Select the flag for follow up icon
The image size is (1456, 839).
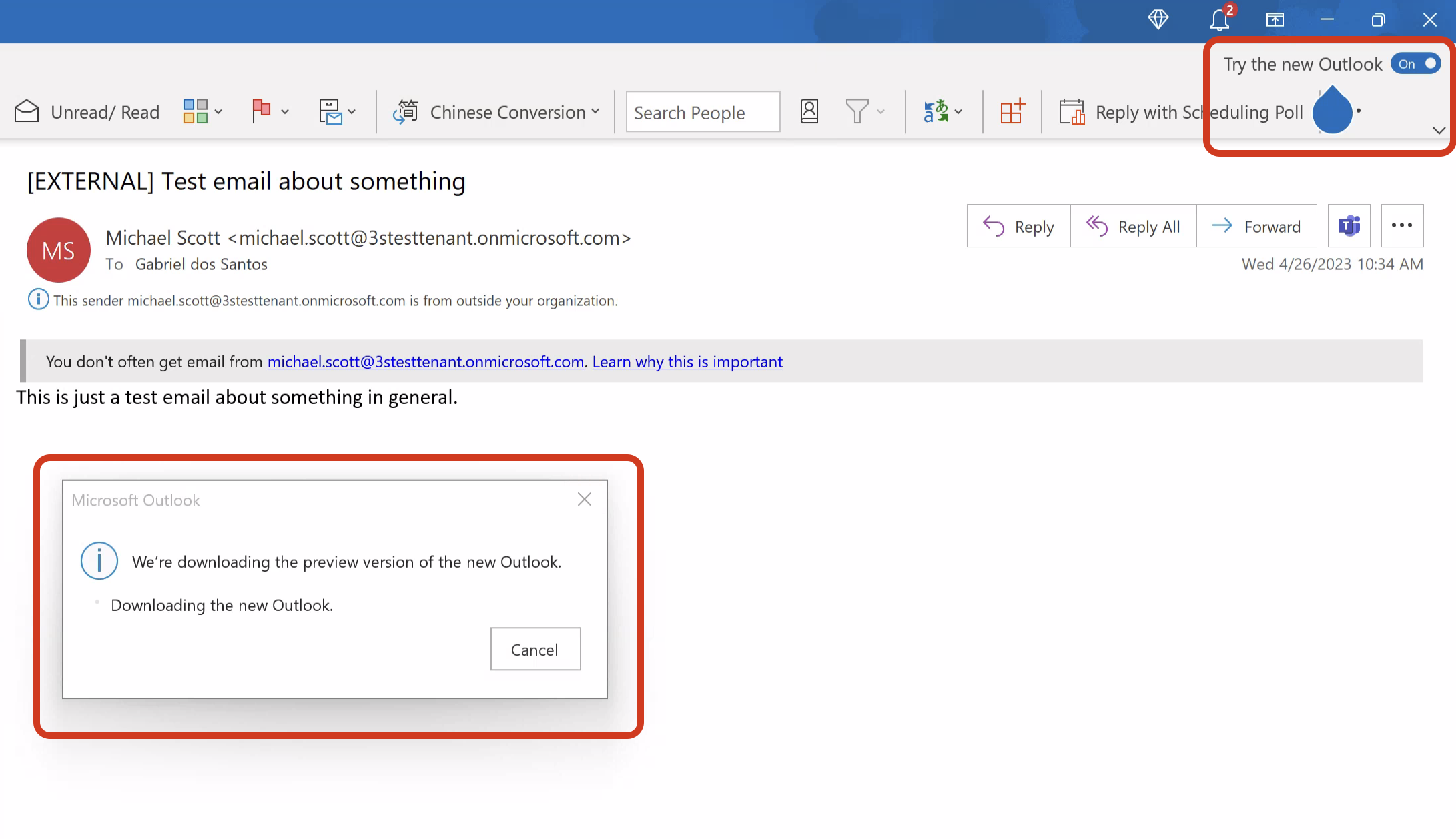pyautogui.click(x=262, y=111)
